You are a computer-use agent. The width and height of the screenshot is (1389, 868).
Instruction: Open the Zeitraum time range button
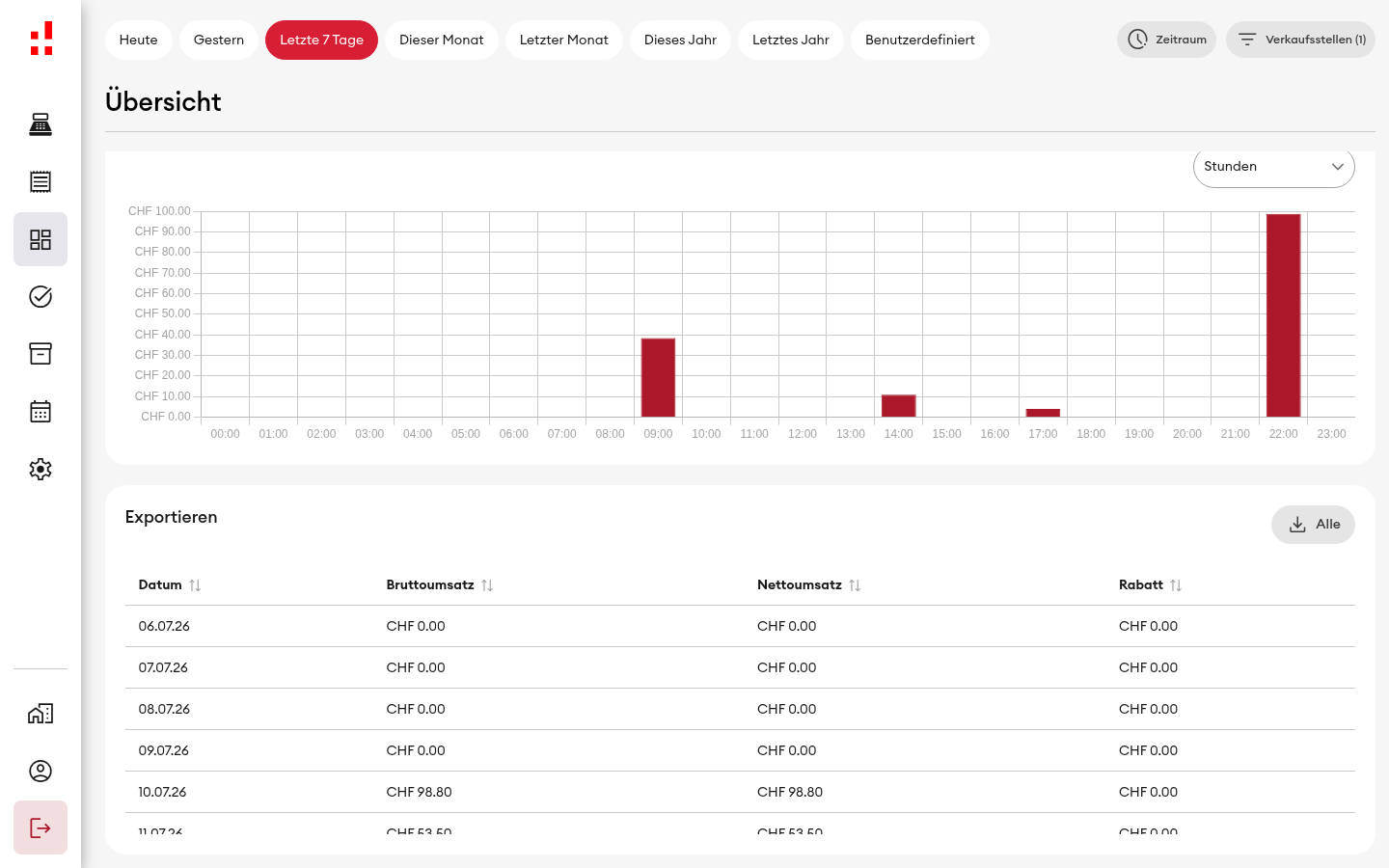(x=1166, y=40)
